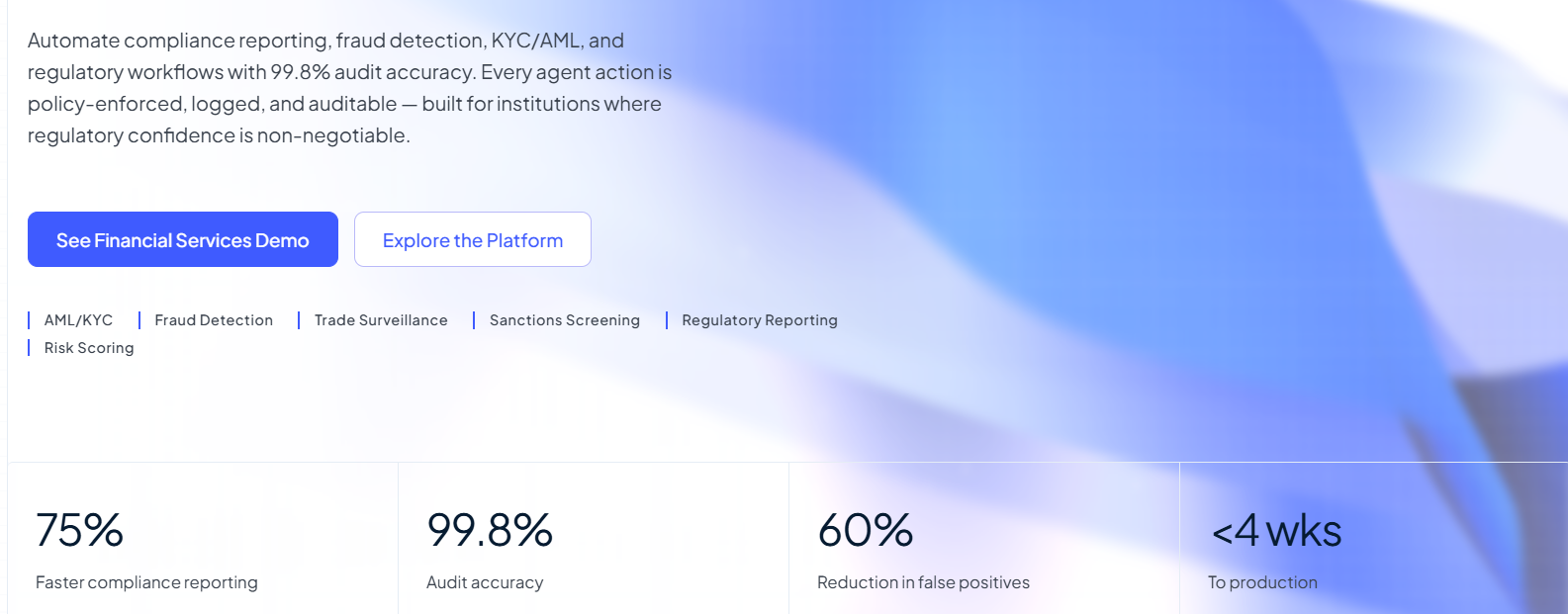Select the Audit accuracy label

(x=485, y=582)
